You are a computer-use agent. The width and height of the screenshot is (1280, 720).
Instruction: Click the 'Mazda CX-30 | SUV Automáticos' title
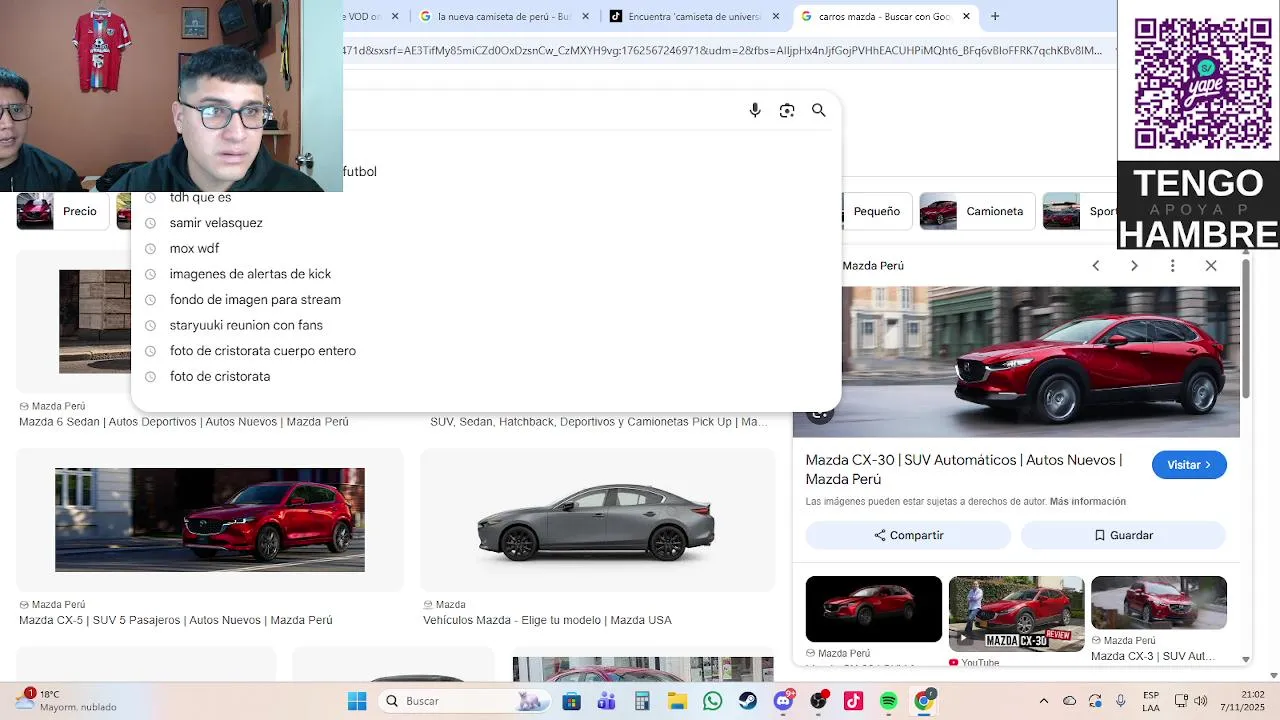964,470
